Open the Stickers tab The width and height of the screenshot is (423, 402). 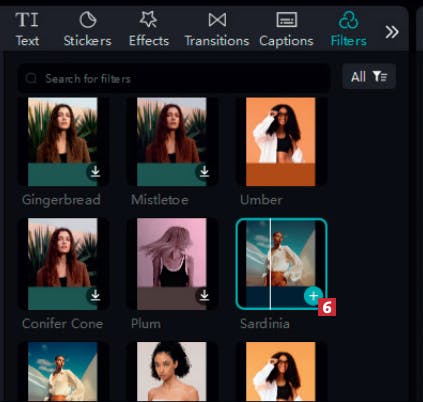(88, 29)
